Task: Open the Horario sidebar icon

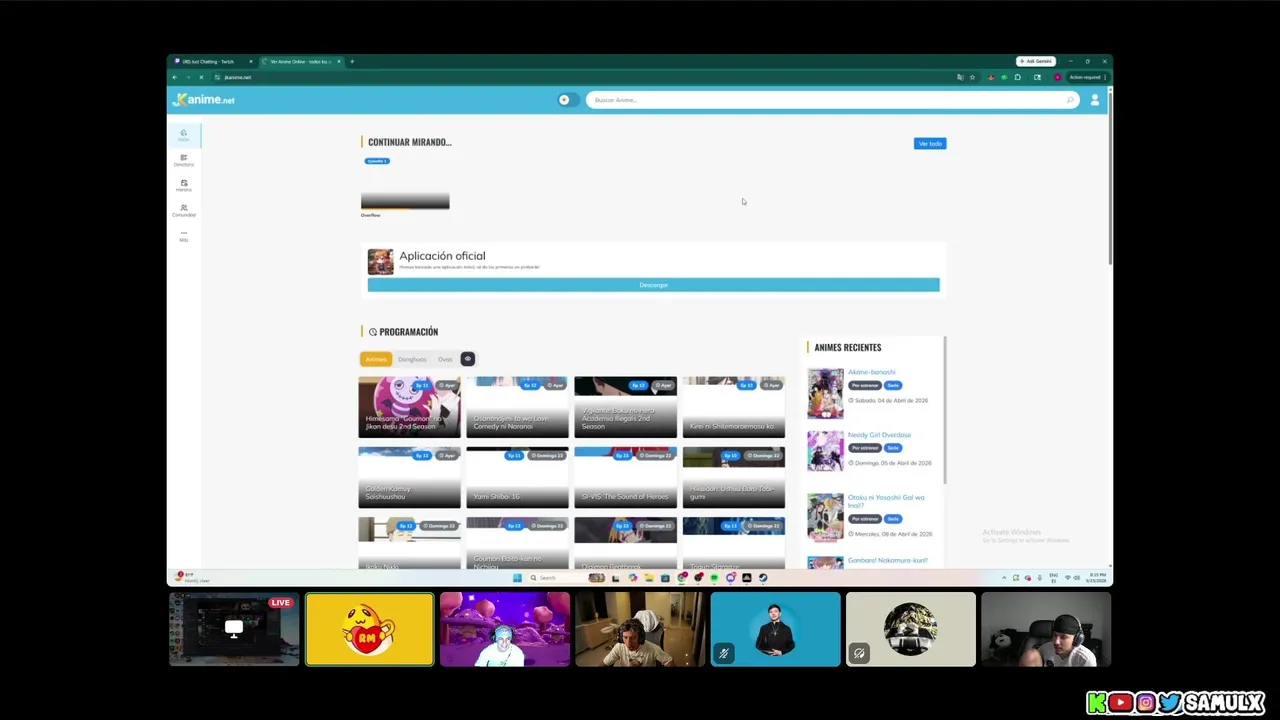Action: click(x=183, y=185)
